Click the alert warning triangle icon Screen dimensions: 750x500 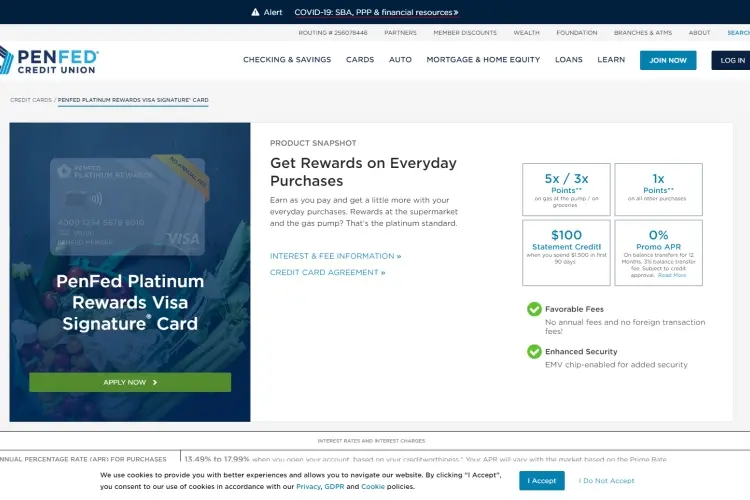tap(255, 12)
